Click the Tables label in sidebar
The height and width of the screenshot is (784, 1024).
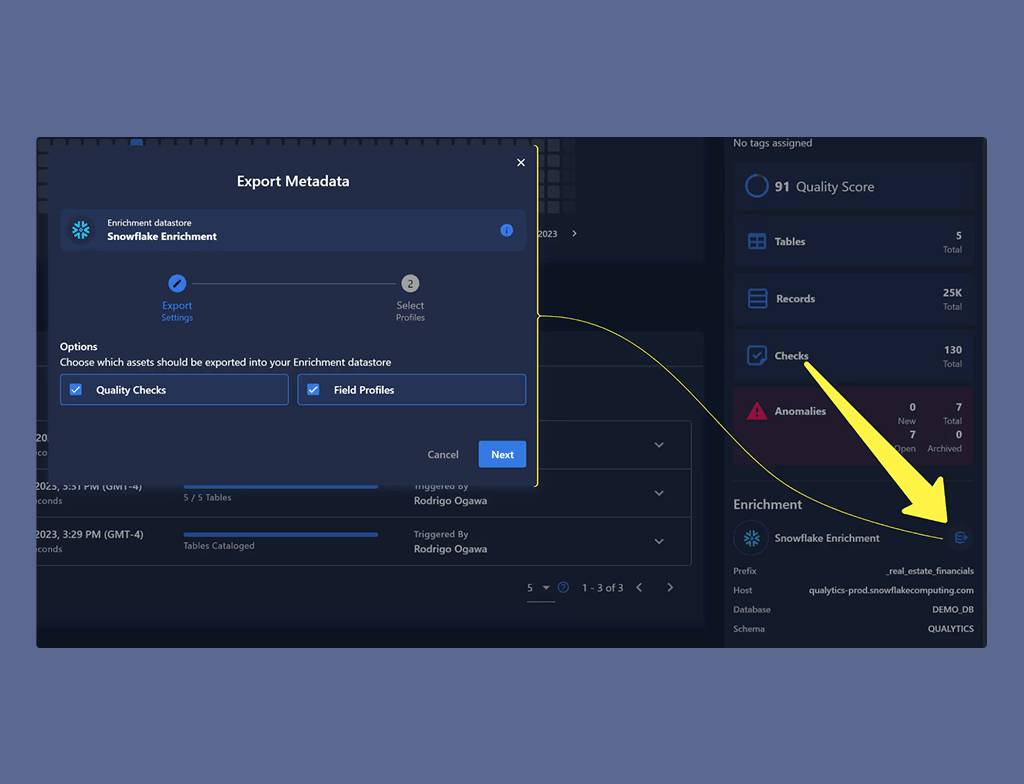[790, 242]
